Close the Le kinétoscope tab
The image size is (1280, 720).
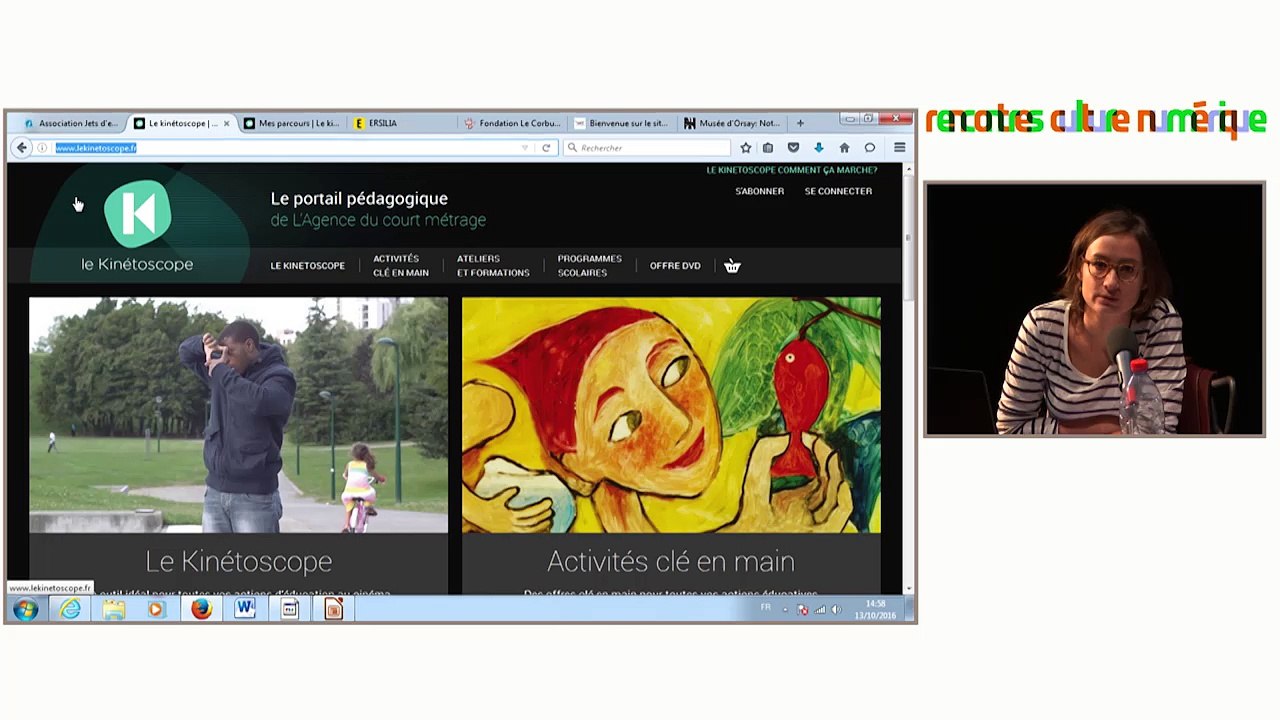(226, 123)
